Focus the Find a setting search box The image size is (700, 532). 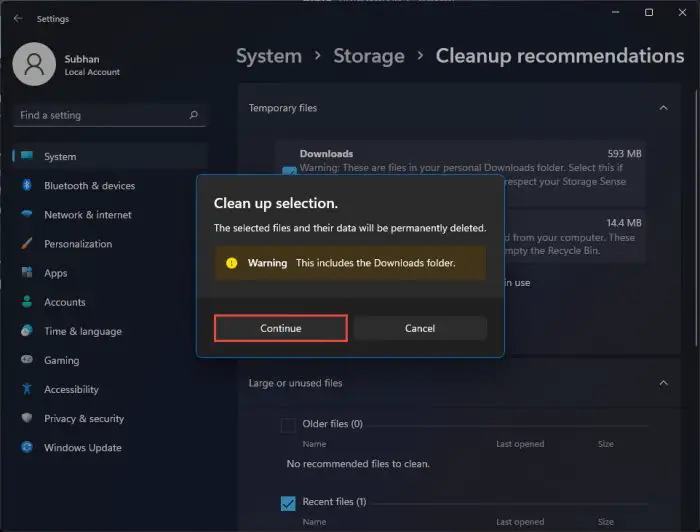pyautogui.click(x=109, y=115)
